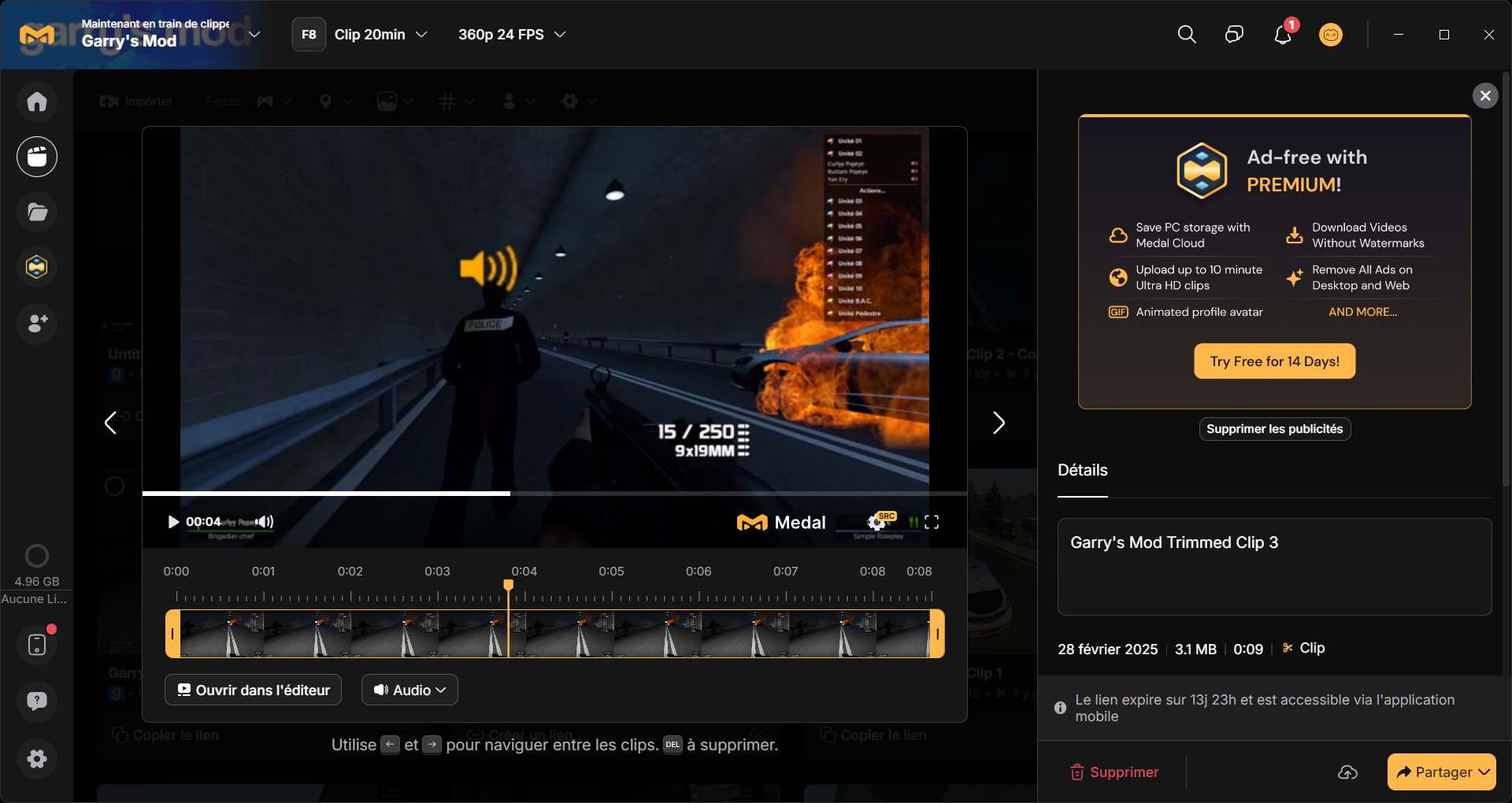Click Supprimer to delete clip

coord(1114,772)
